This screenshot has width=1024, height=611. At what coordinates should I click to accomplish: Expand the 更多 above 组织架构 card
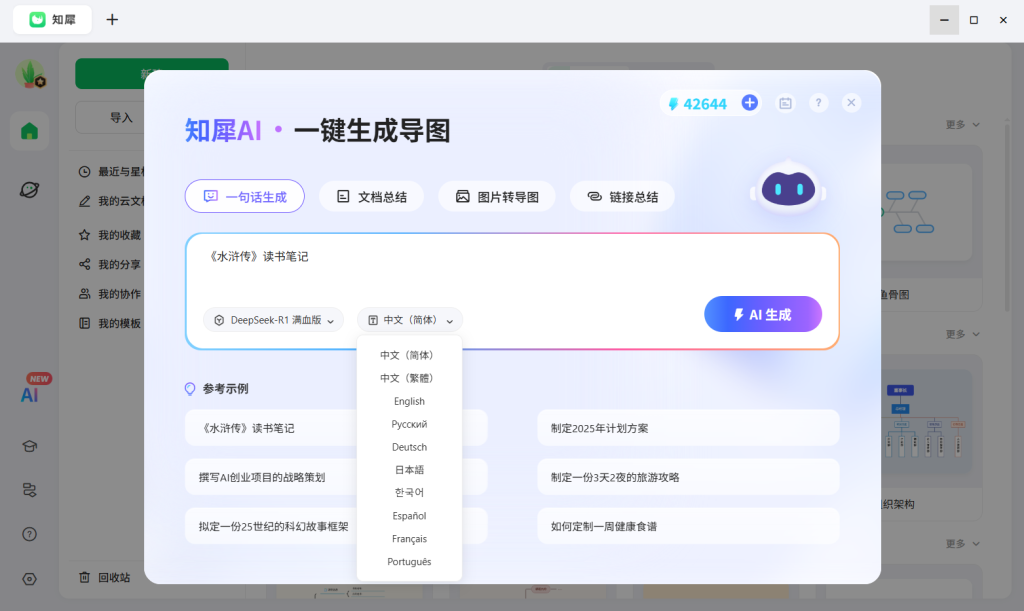[963, 334]
